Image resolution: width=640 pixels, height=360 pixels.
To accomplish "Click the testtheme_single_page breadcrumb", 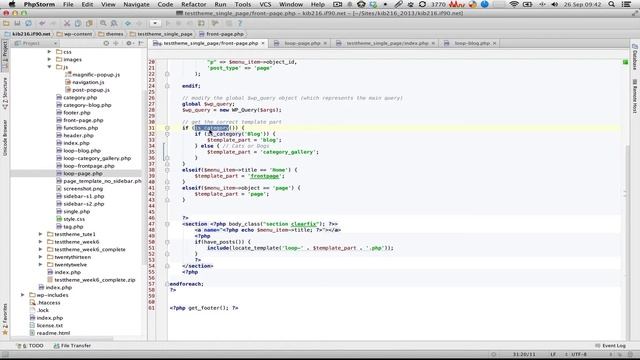I will [x=161, y=34].
